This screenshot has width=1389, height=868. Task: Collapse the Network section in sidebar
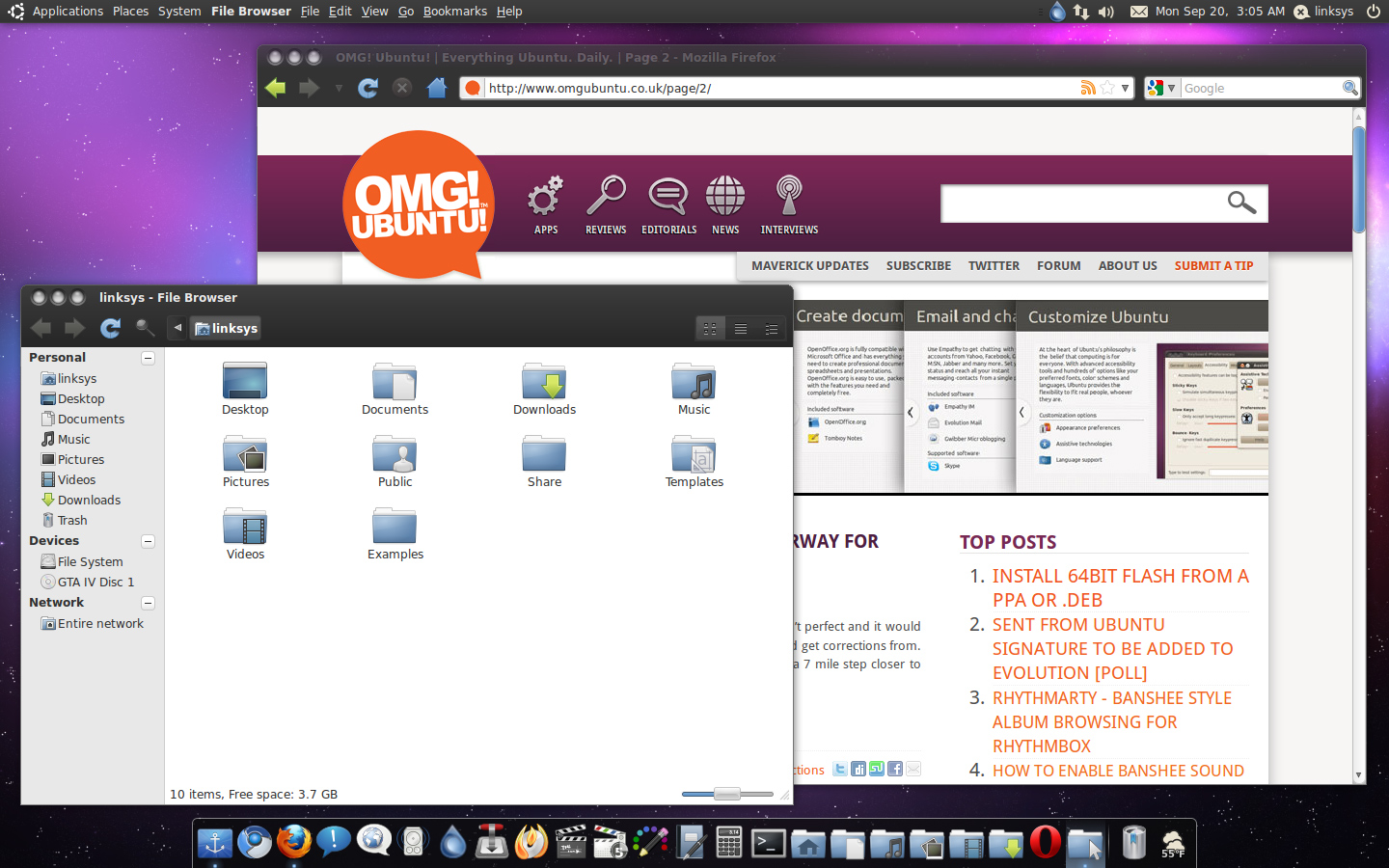(149, 603)
